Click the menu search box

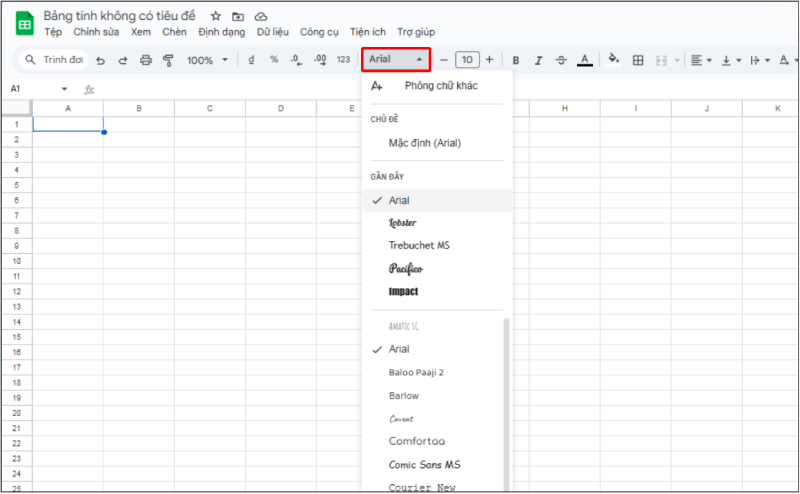54,60
